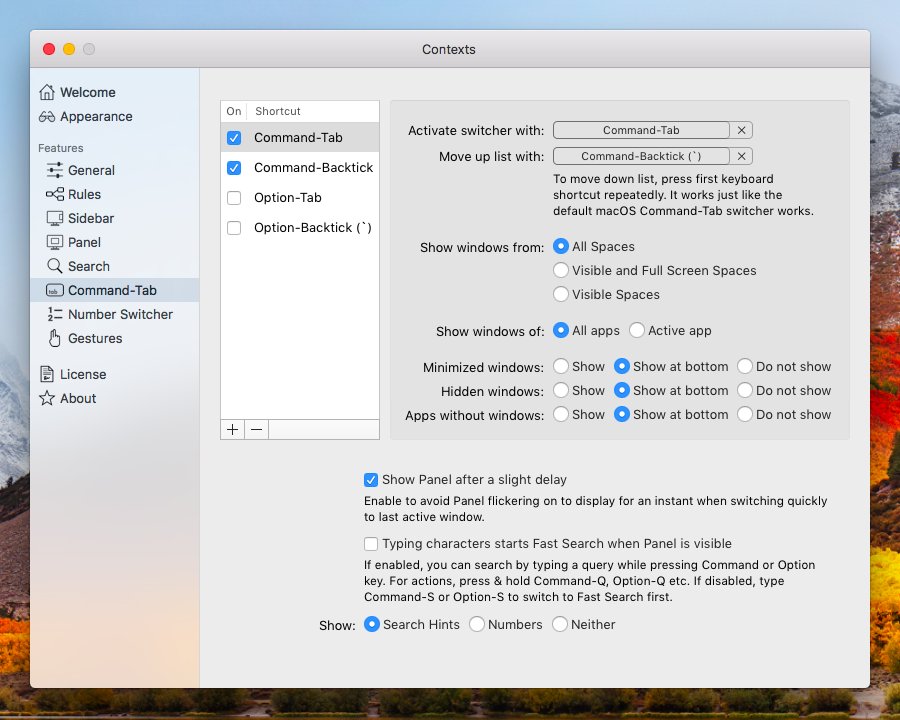
Task: Set Hidden windows to Show
Action: [561, 390]
